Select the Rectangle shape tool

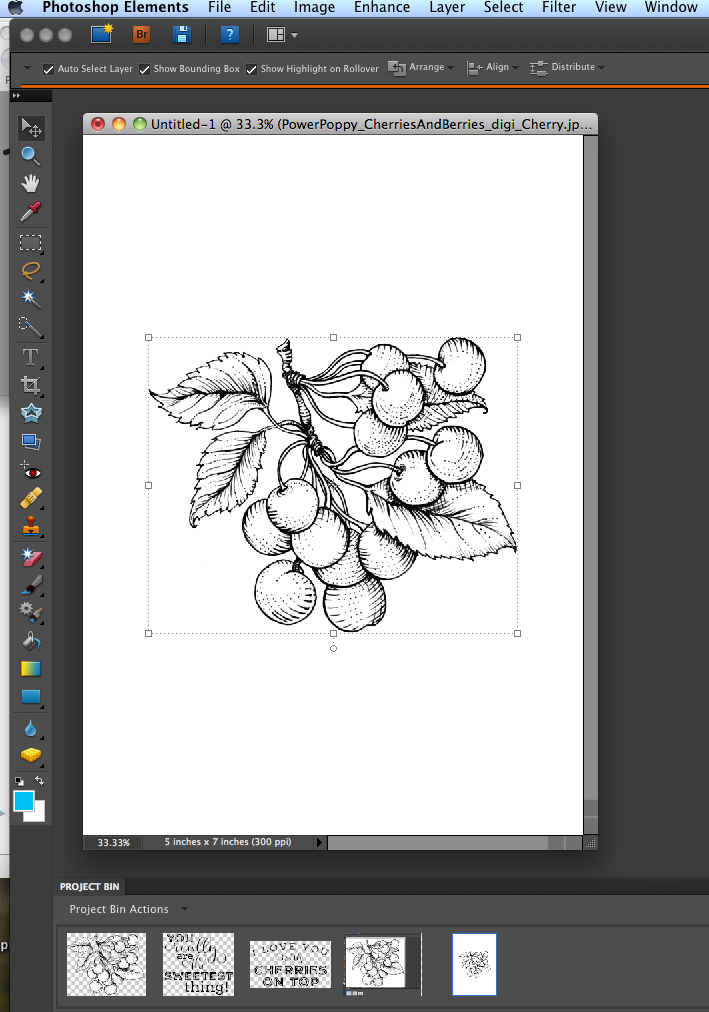(x=30, y=696)
